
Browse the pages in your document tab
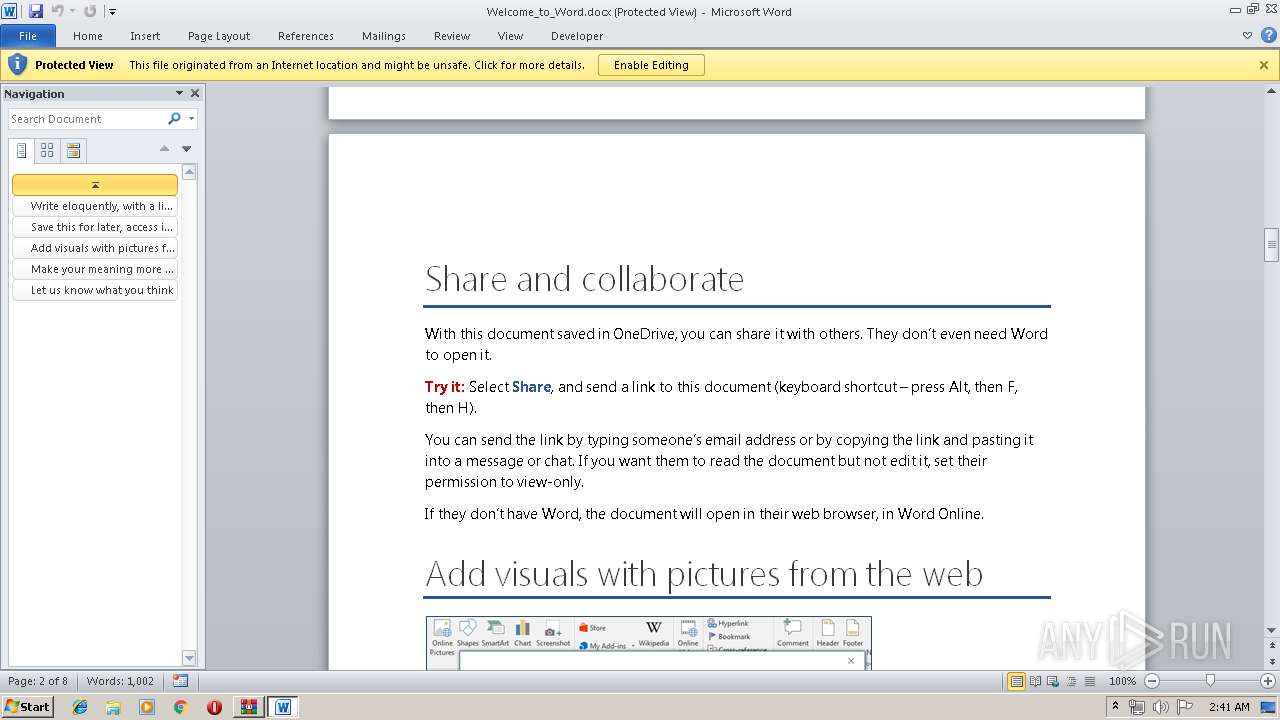[x=47, y=151]
